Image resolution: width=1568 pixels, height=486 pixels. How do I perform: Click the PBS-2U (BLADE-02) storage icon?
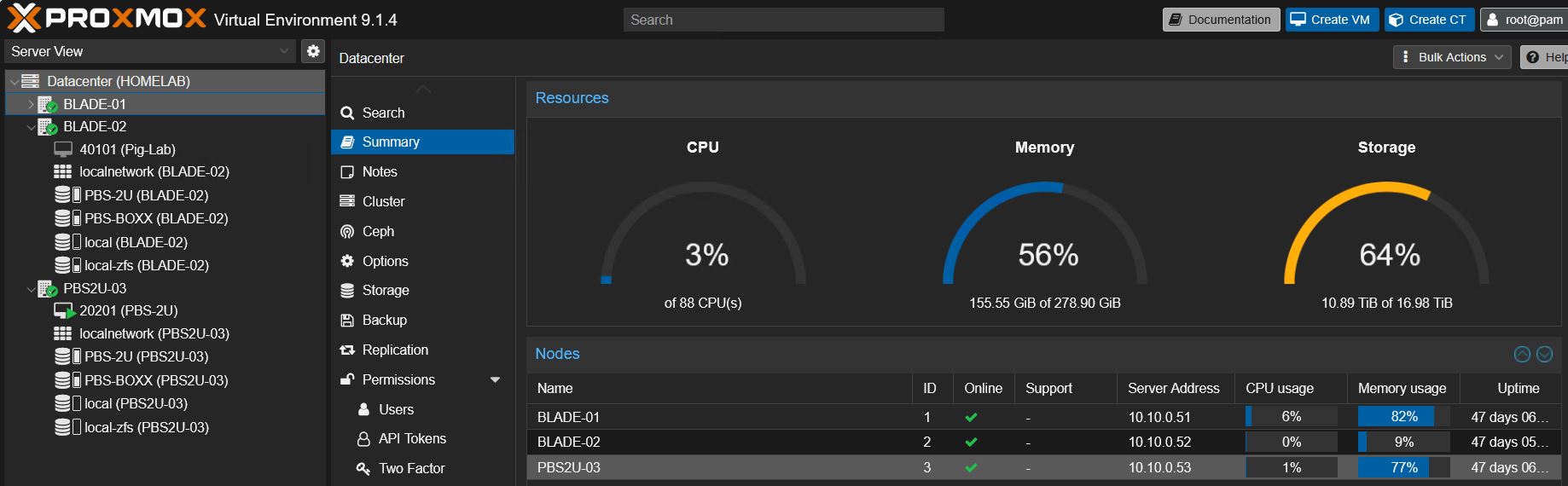[67, 195]
